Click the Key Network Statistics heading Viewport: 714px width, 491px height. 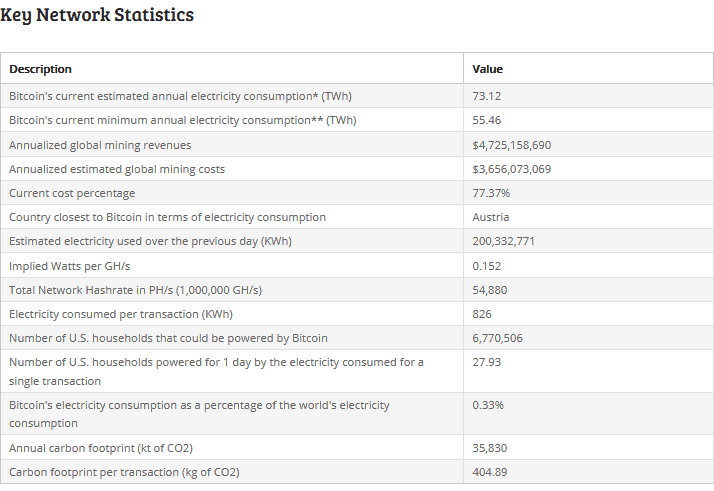[97, 15]
